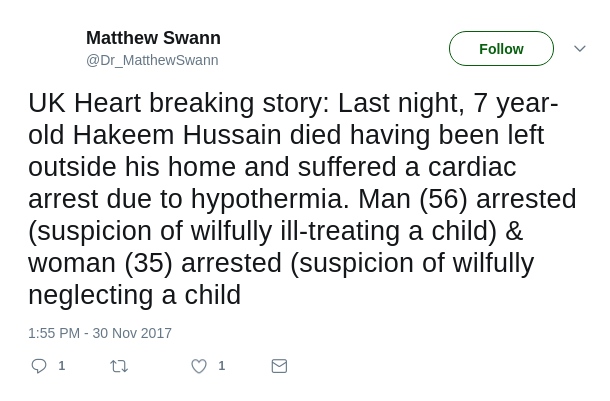
Task: Like the tweet with the heart icon
Action: pyautogui.click(x=199, y=366)
